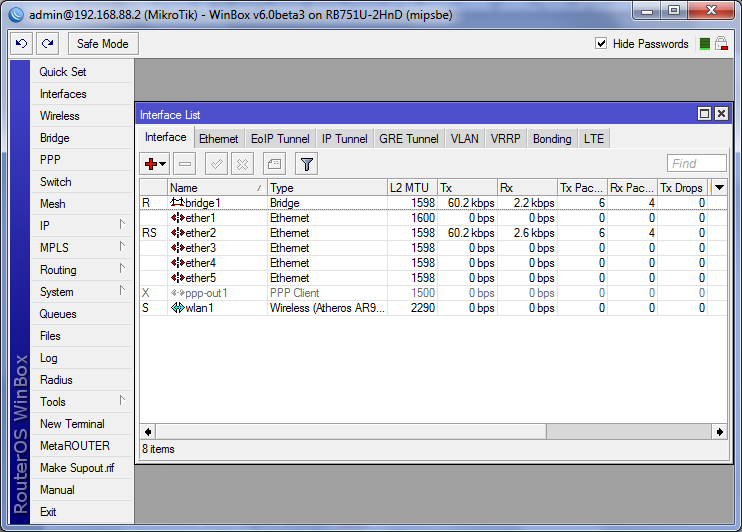Click the L2 MTU column header
This screenshot has height=532, width=742.
click(x=412, y=188)
